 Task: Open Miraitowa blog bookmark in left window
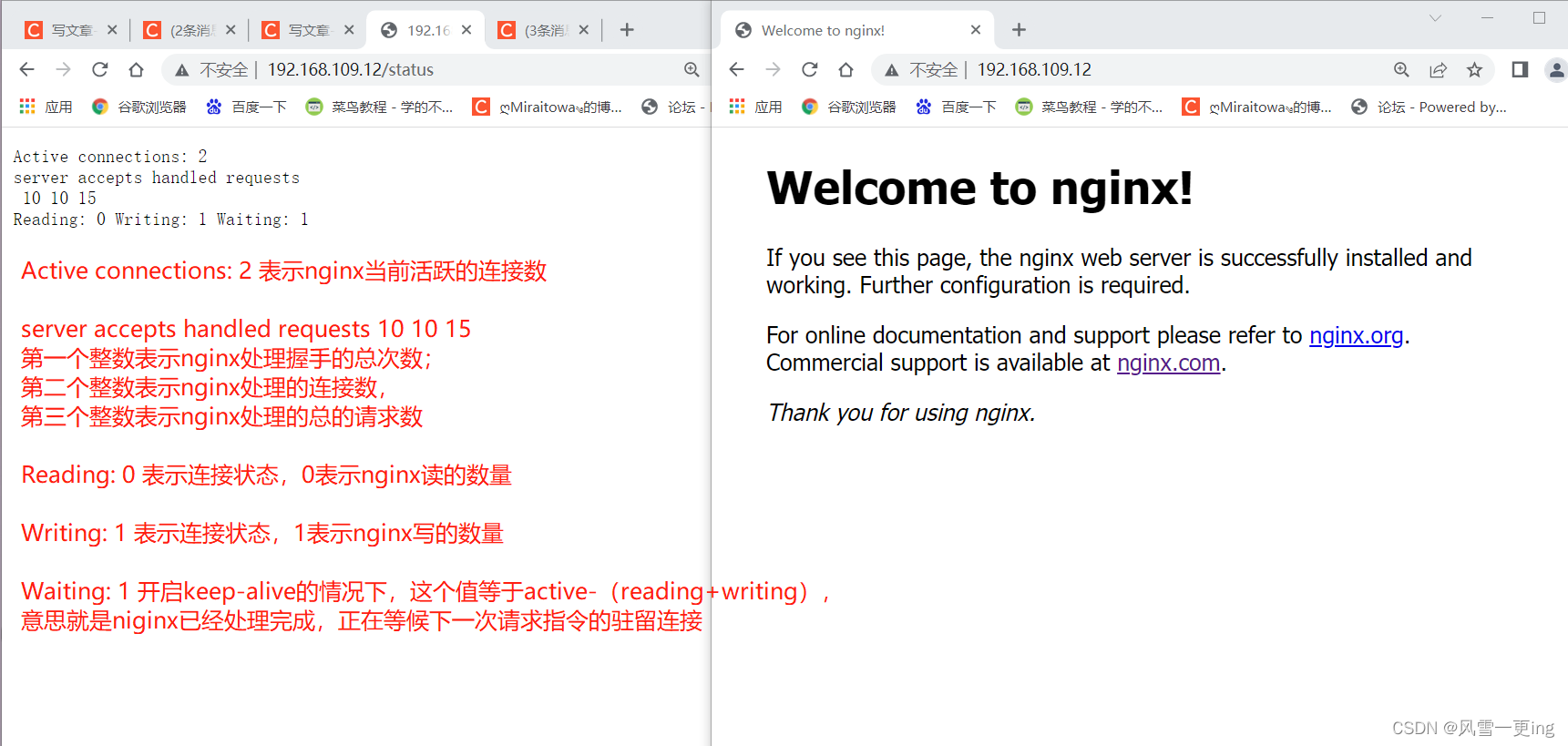pos(548,107)
